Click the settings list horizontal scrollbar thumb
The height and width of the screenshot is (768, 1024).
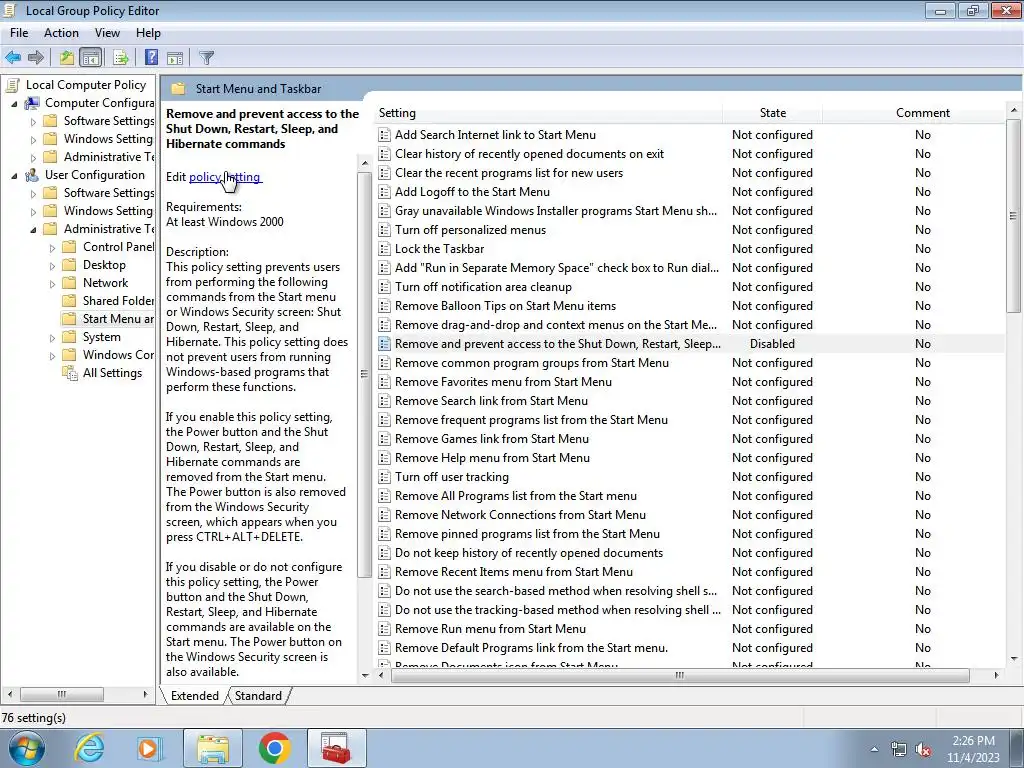click(680, 675)
